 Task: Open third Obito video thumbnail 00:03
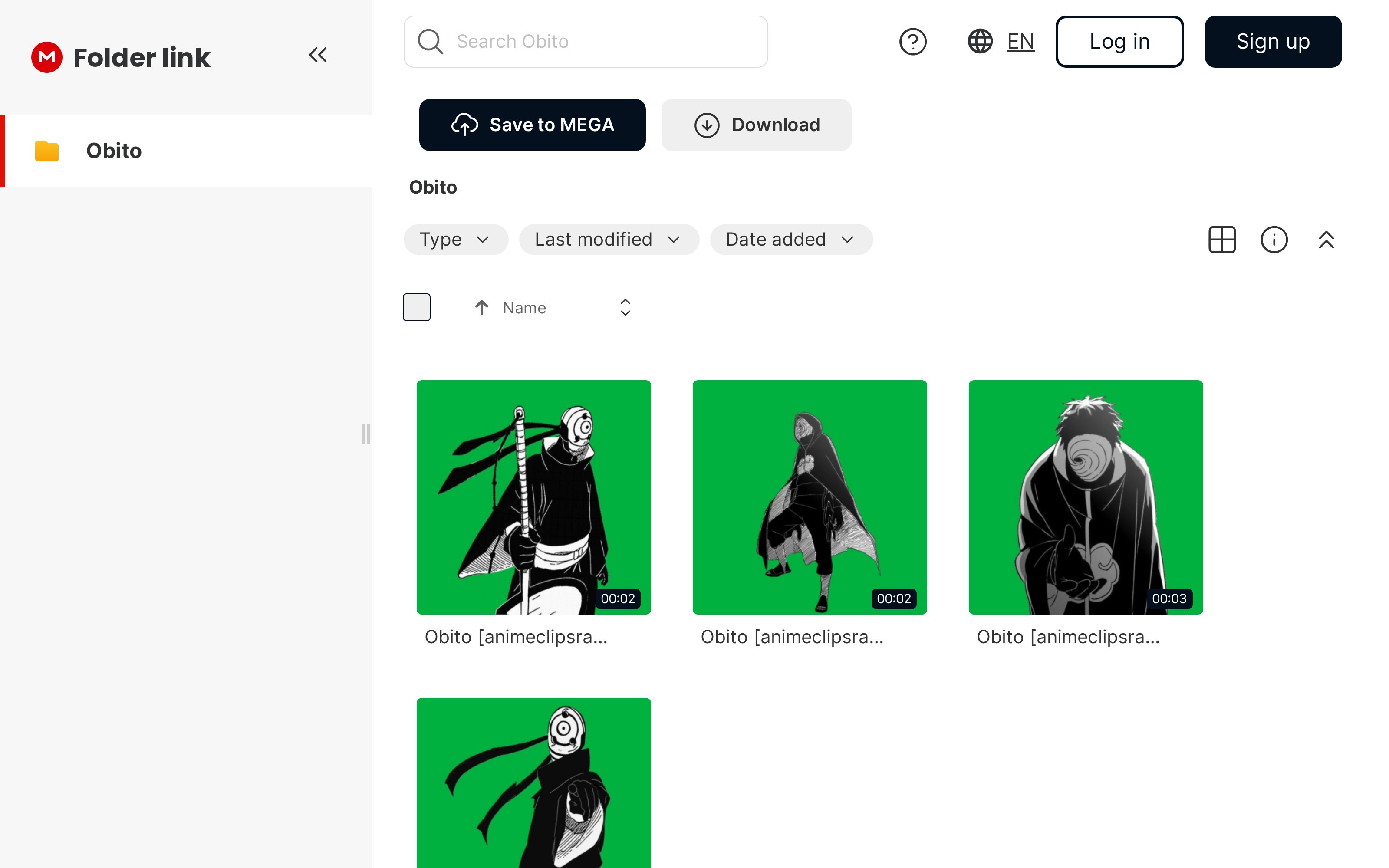(1086, 497)
